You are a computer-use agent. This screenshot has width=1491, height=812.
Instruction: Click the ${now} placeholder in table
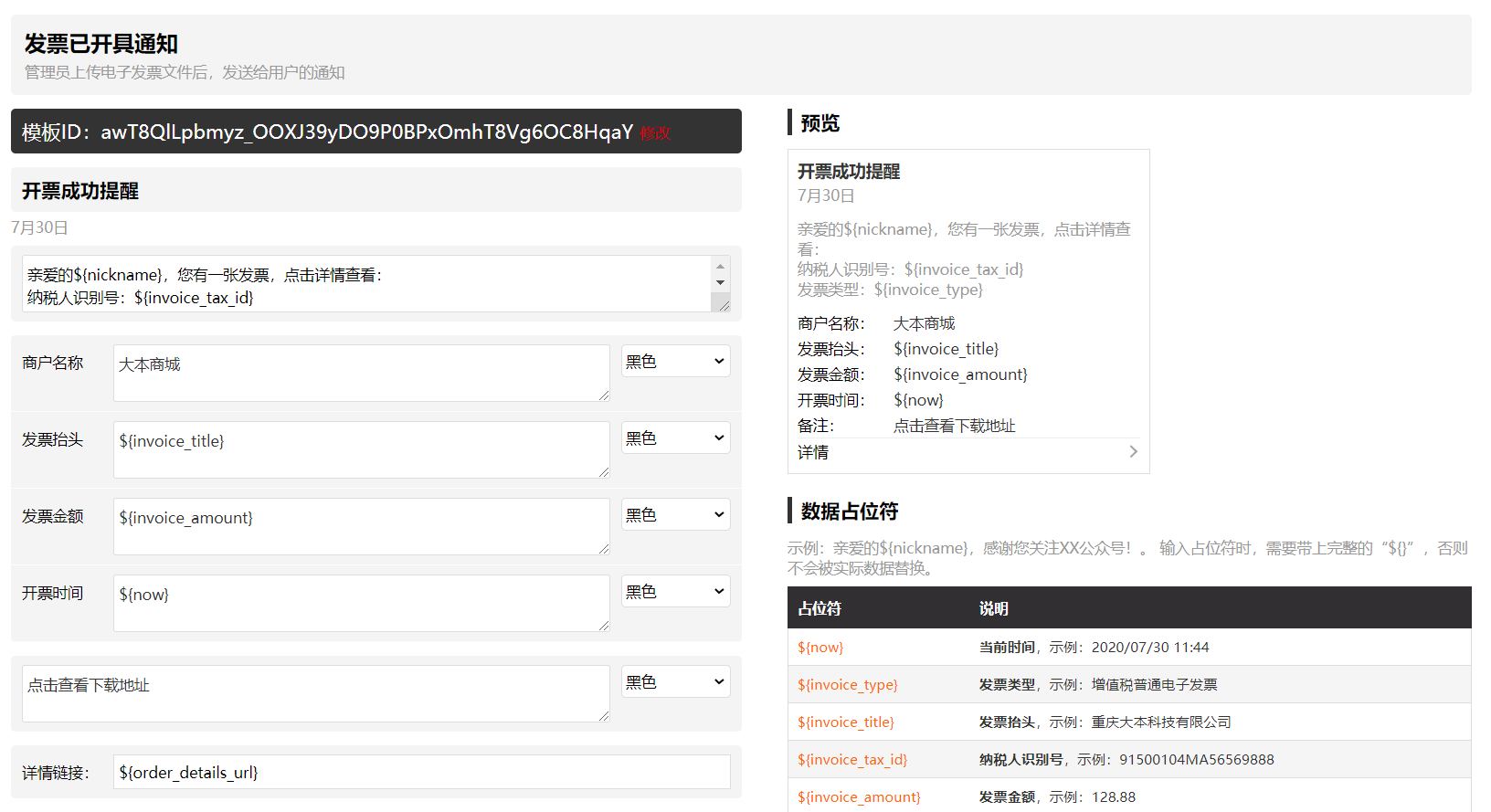820,648
